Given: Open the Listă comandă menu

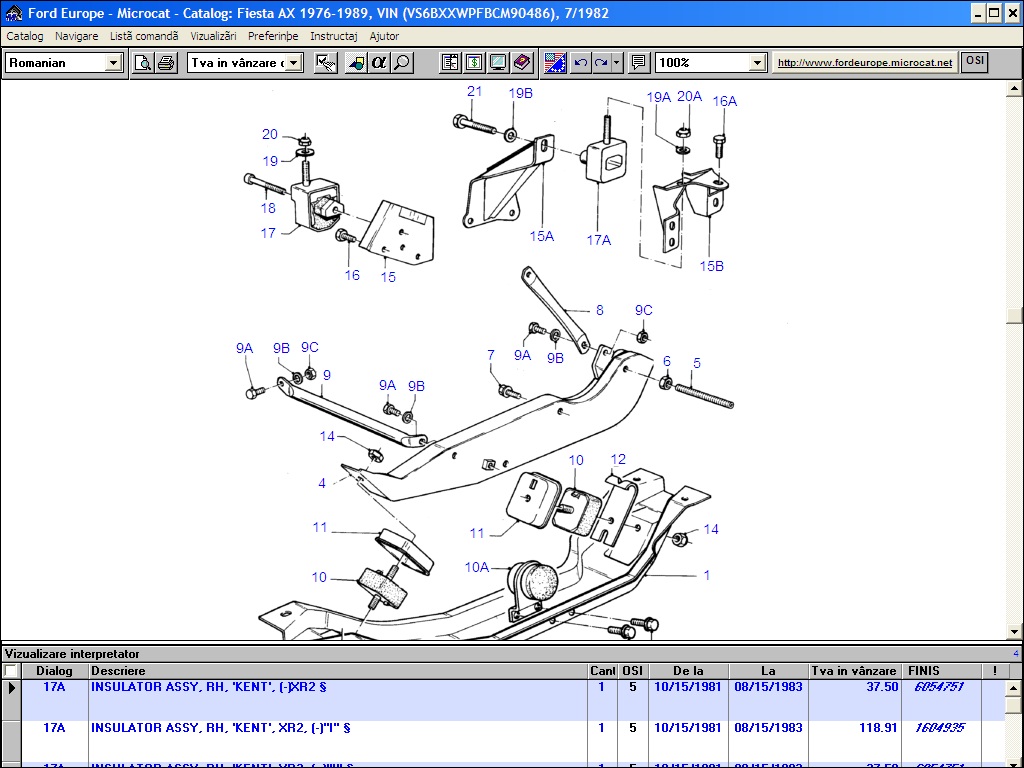Looking at the screenshot, I should pyautogui.click(x=144, y=36).
